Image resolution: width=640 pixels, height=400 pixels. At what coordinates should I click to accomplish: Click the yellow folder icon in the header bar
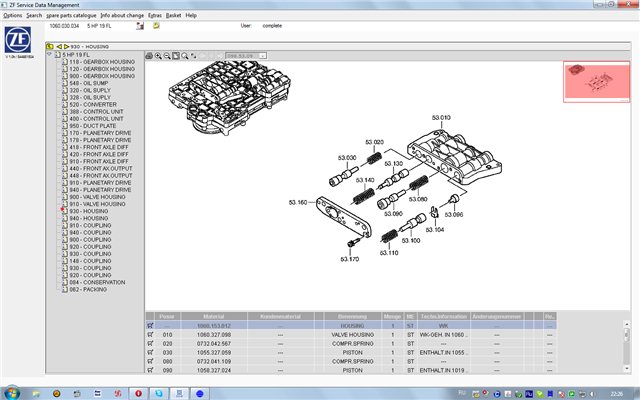156,26
